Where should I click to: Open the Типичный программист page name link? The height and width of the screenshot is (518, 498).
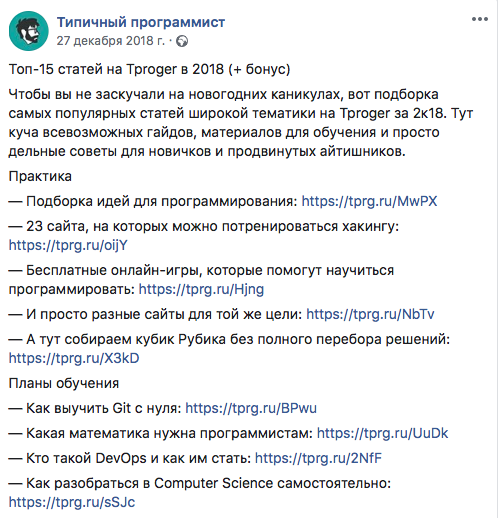141,22
